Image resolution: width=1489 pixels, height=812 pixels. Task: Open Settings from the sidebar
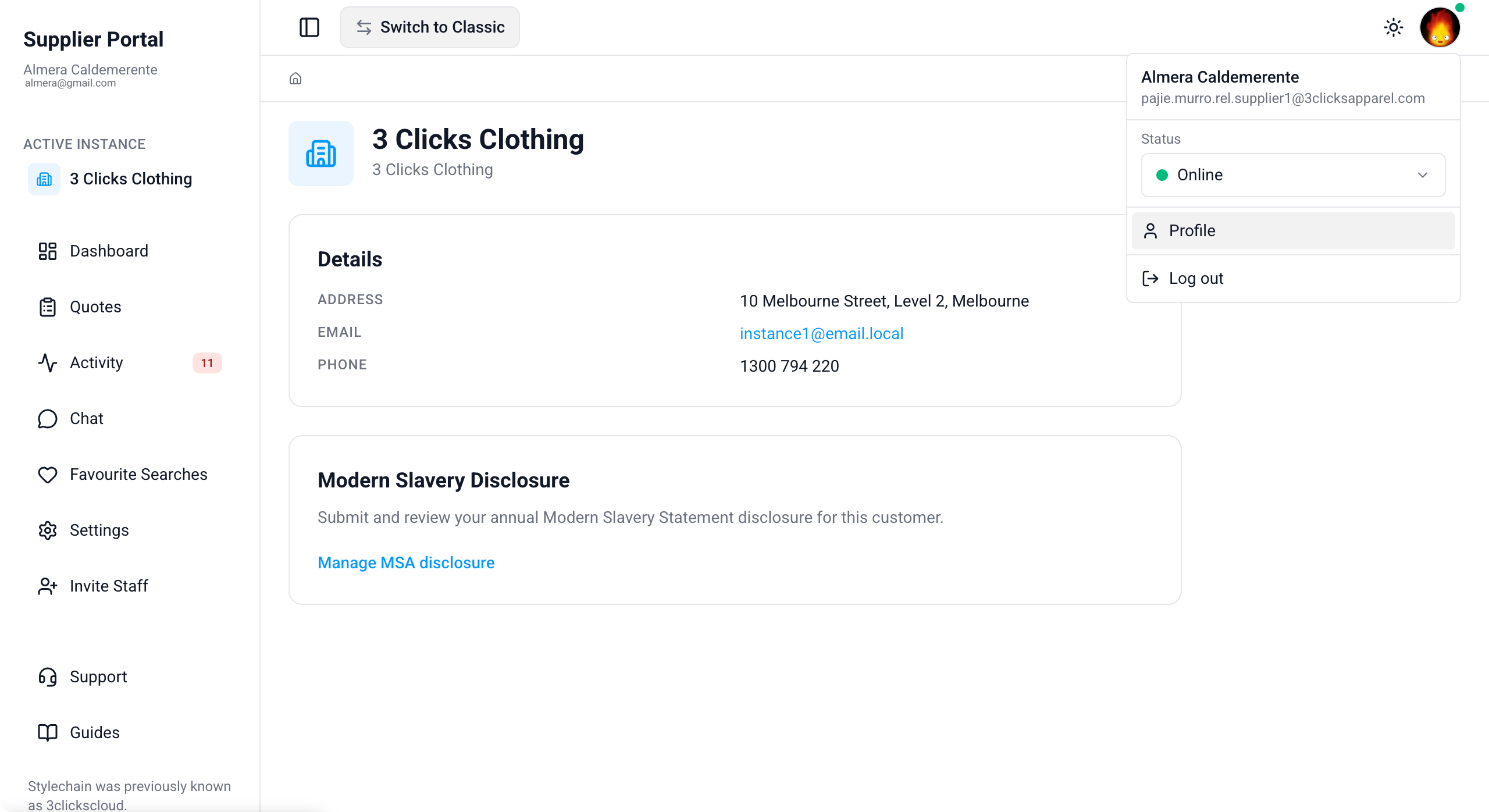coord(130,530)
